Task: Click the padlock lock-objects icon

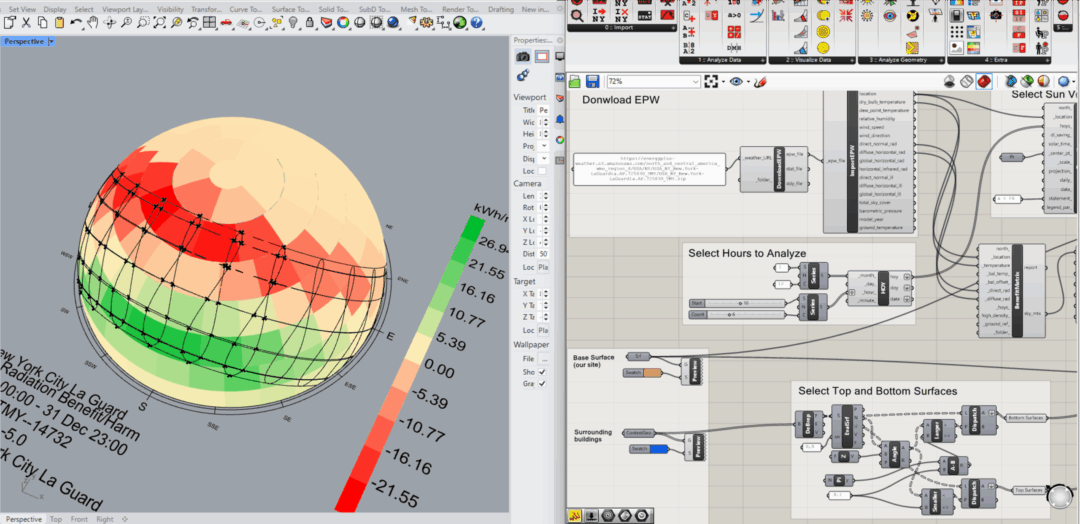Action: coord(310,23)
